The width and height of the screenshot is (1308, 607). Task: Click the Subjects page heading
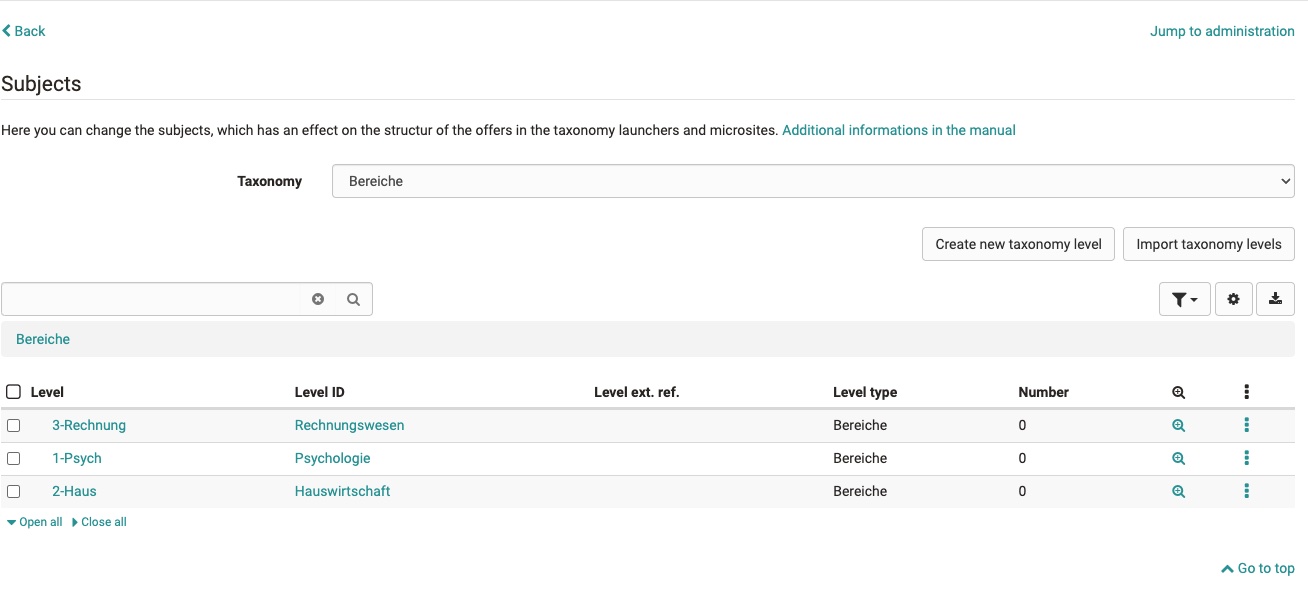pos(41,84)
